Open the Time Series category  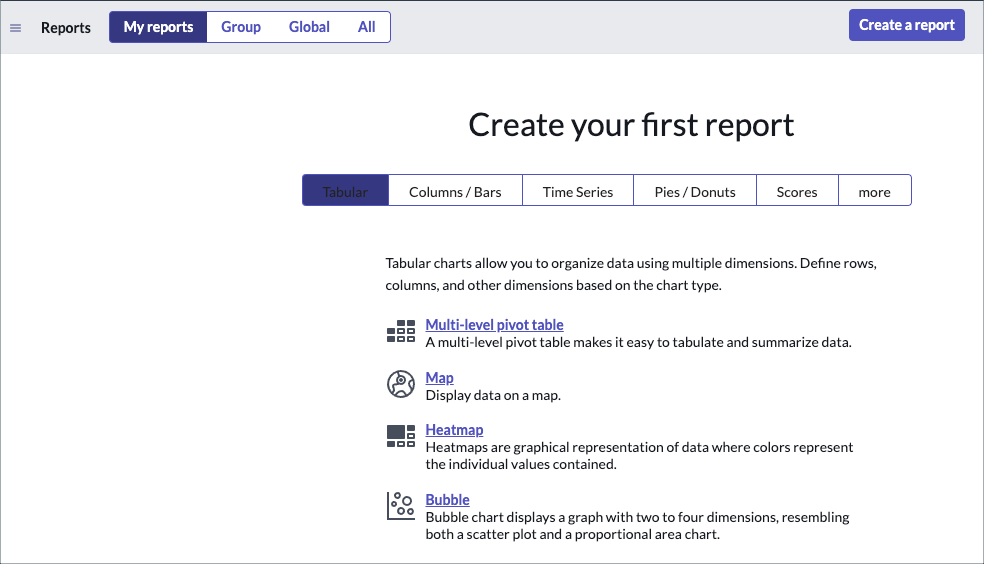click(578, 191)
